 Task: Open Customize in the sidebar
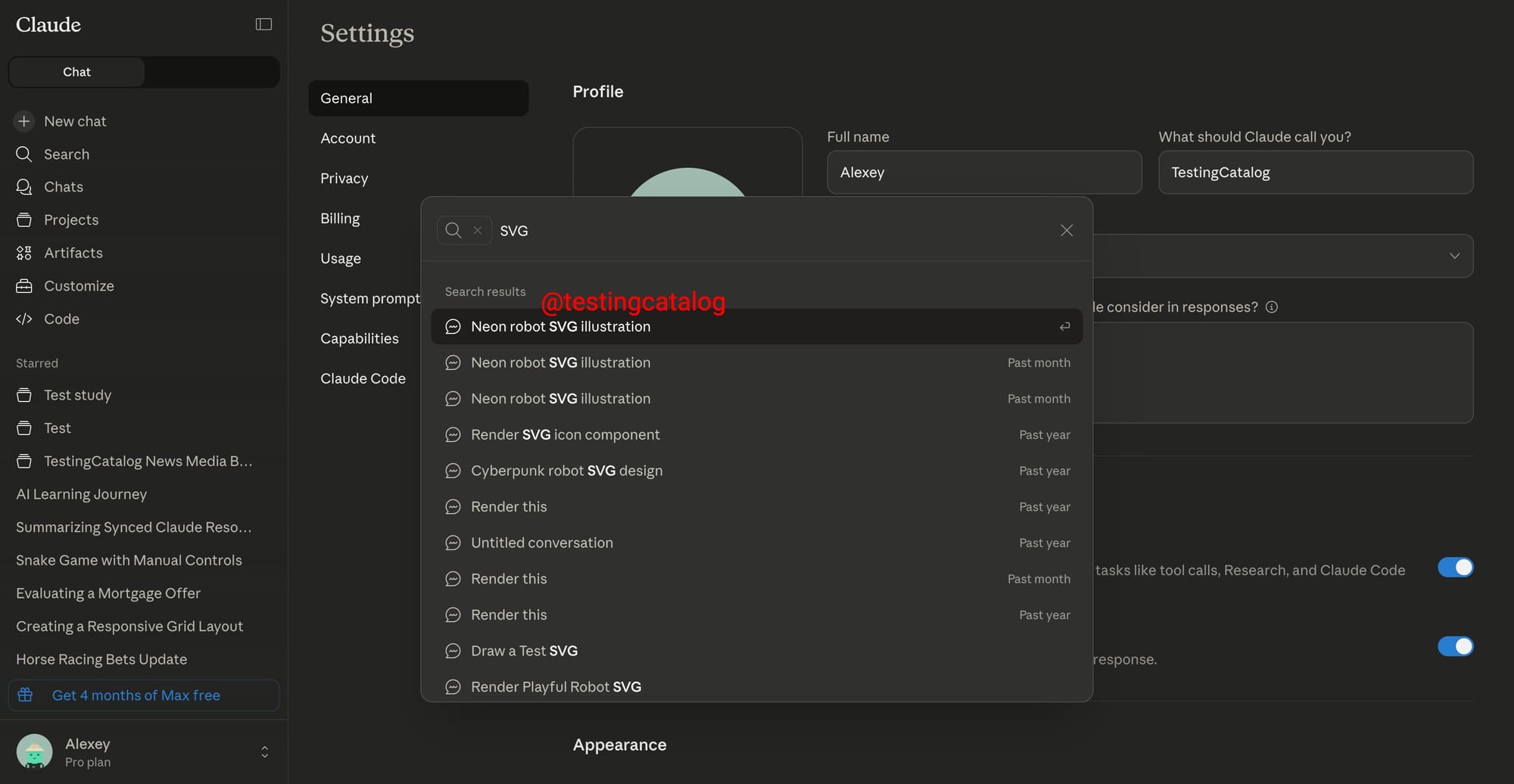tap(144, 286)
